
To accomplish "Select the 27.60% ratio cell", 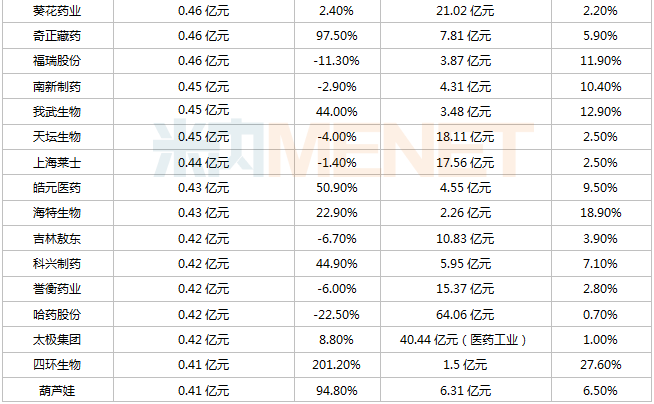I will 601,365.
